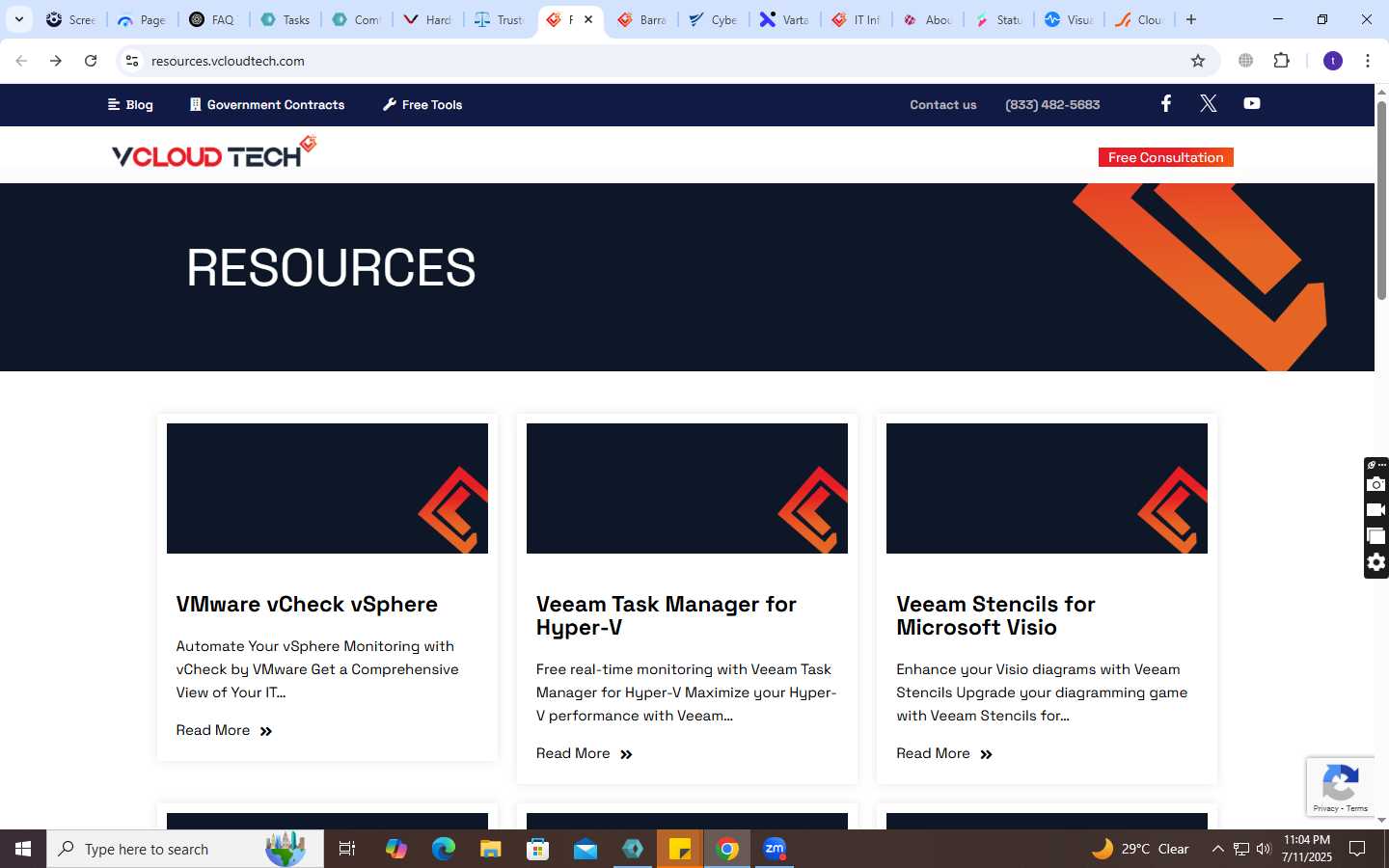Click the gallery icon on side widget
Image resolution: width=1389 pixels, height=868 pixels.
coord(1376,536)
